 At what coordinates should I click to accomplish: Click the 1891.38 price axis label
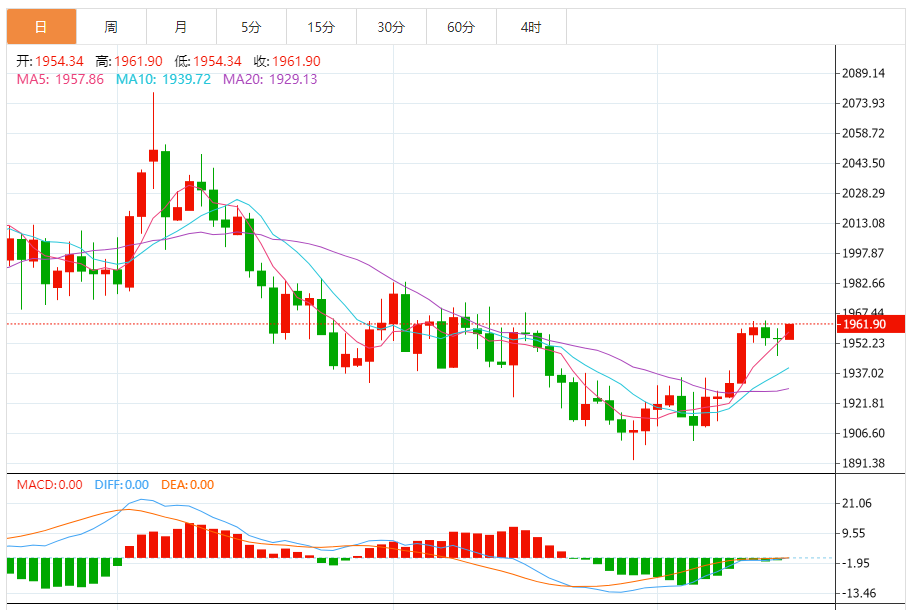coord(863,464)
